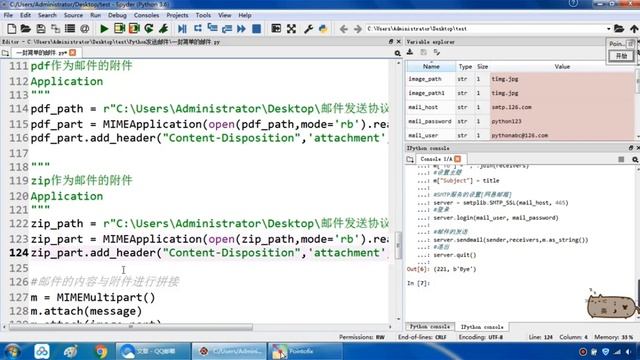Screen dimensions: 640x360
Task: Step return debug icon
Action: coord(227,29)
